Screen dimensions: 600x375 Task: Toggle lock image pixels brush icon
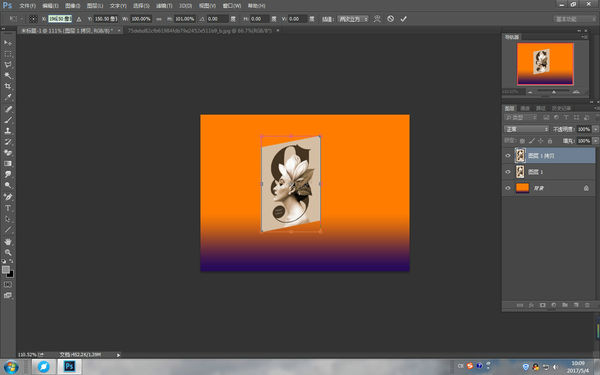(532, 141)
